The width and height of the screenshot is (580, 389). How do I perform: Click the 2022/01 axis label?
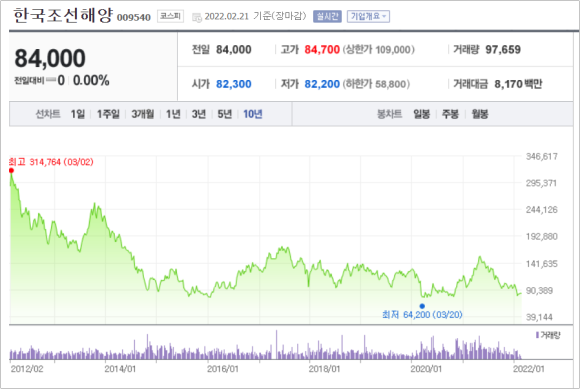pos(529,369)
